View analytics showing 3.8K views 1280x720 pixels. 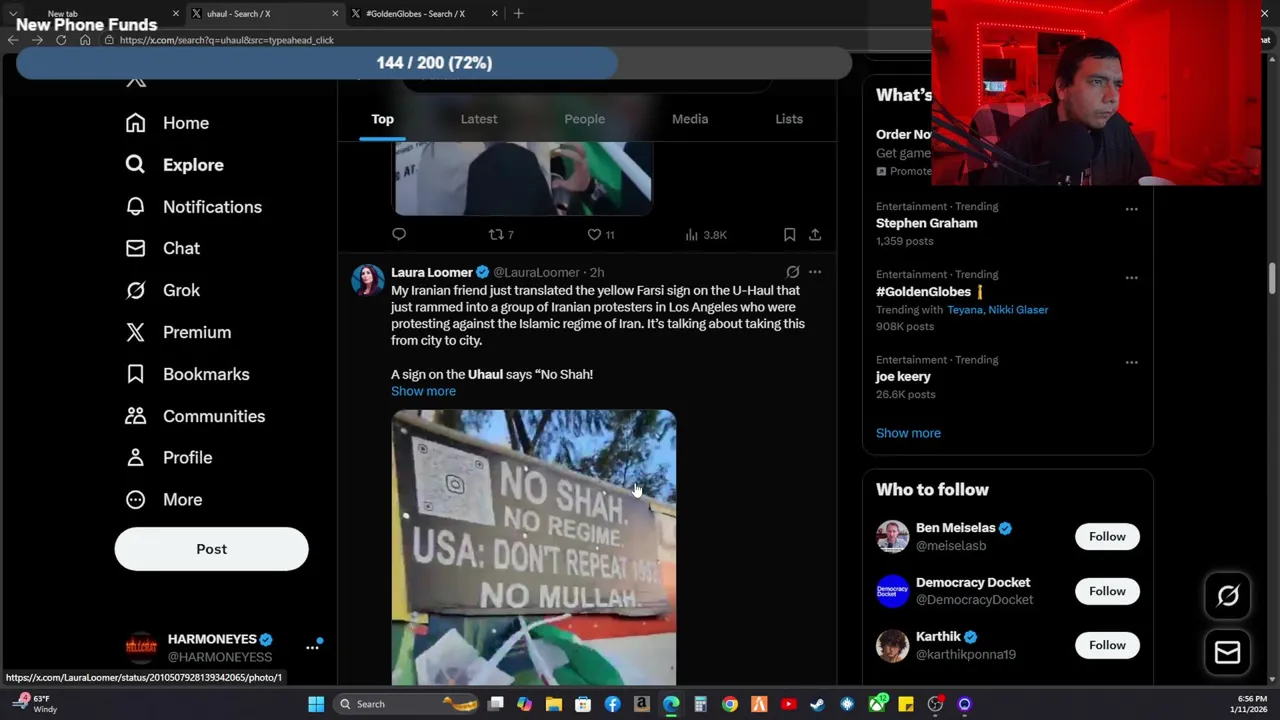pos(706,234)
